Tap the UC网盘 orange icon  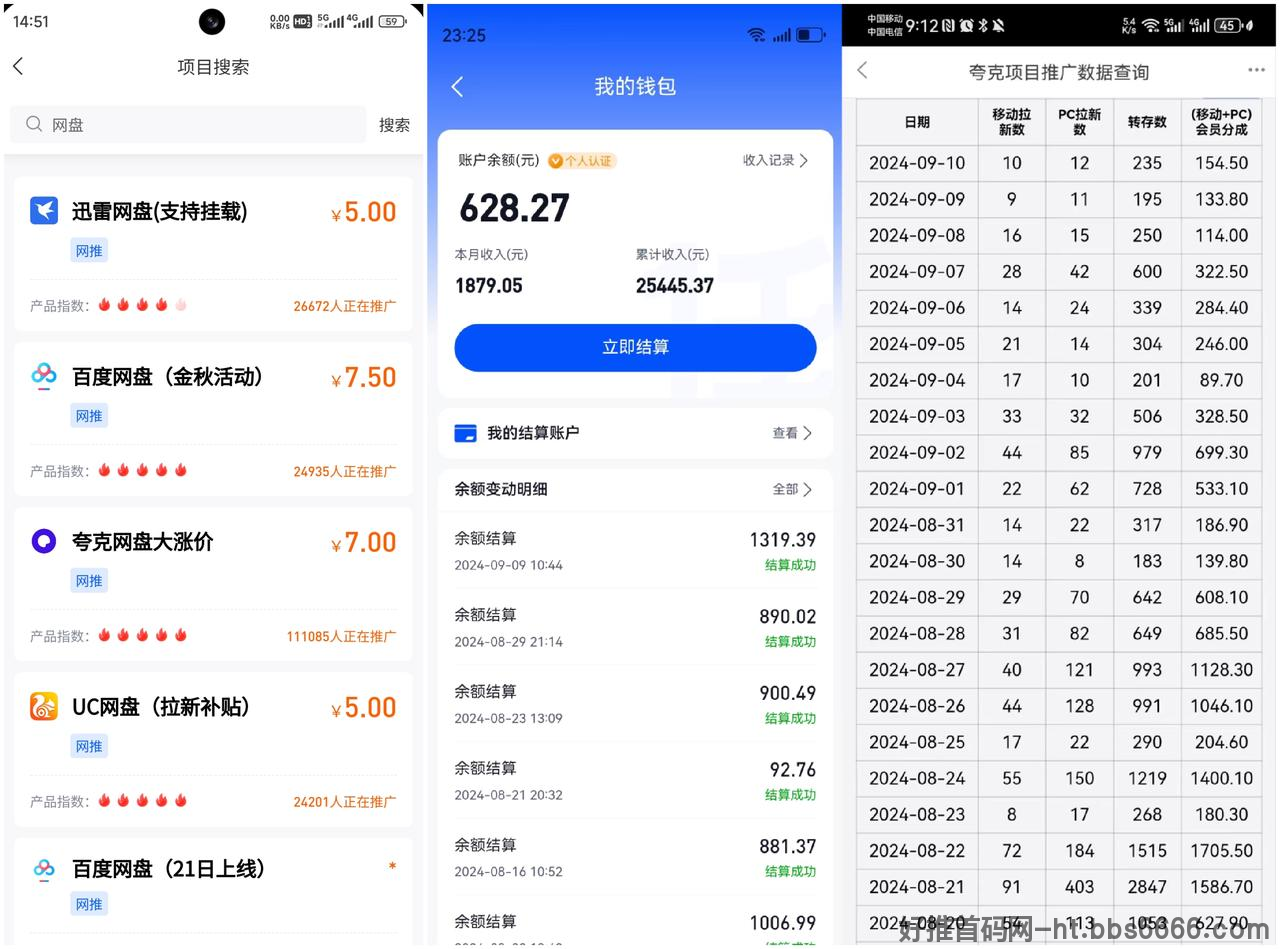tap(44, 706)
